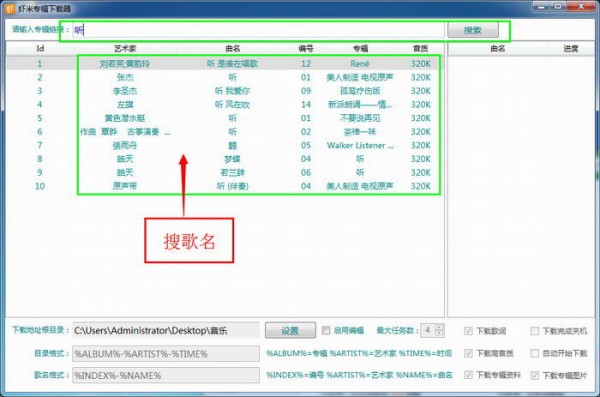Viewport: 600px width, 397px height.
Task: Toggle the 下载专辑图片 checkbox
Action: [535, 375]
